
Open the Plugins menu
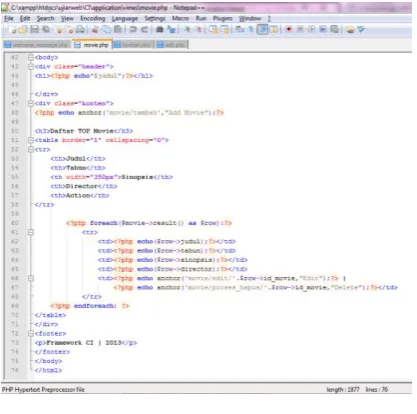click(x=223, y=19)
